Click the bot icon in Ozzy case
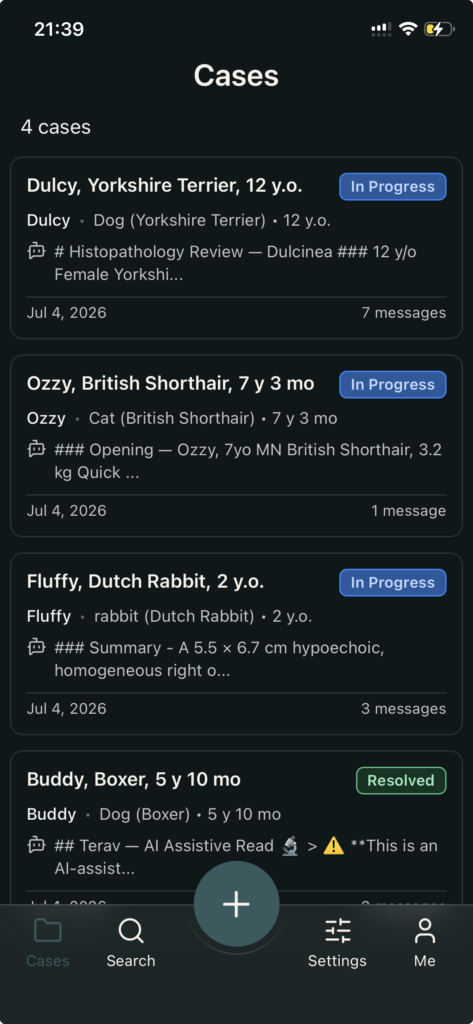The image size is (473, 1024). coord(37,449)
